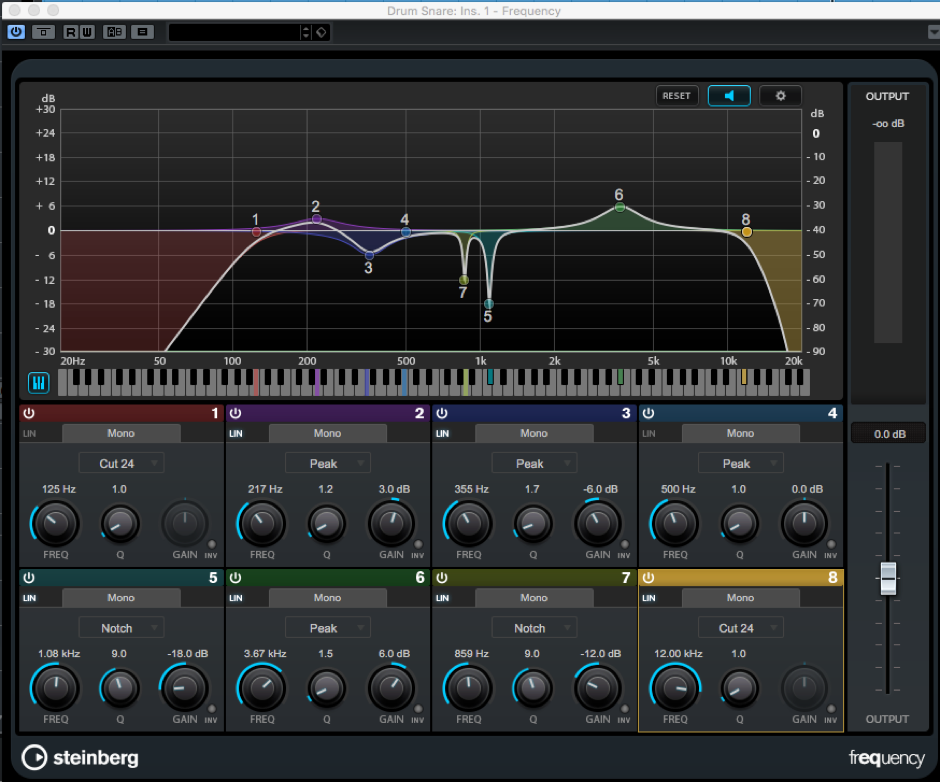This screenshot has width=940, height=782.
Task: Enable Write automation (W) button
Action: [87, 32]
